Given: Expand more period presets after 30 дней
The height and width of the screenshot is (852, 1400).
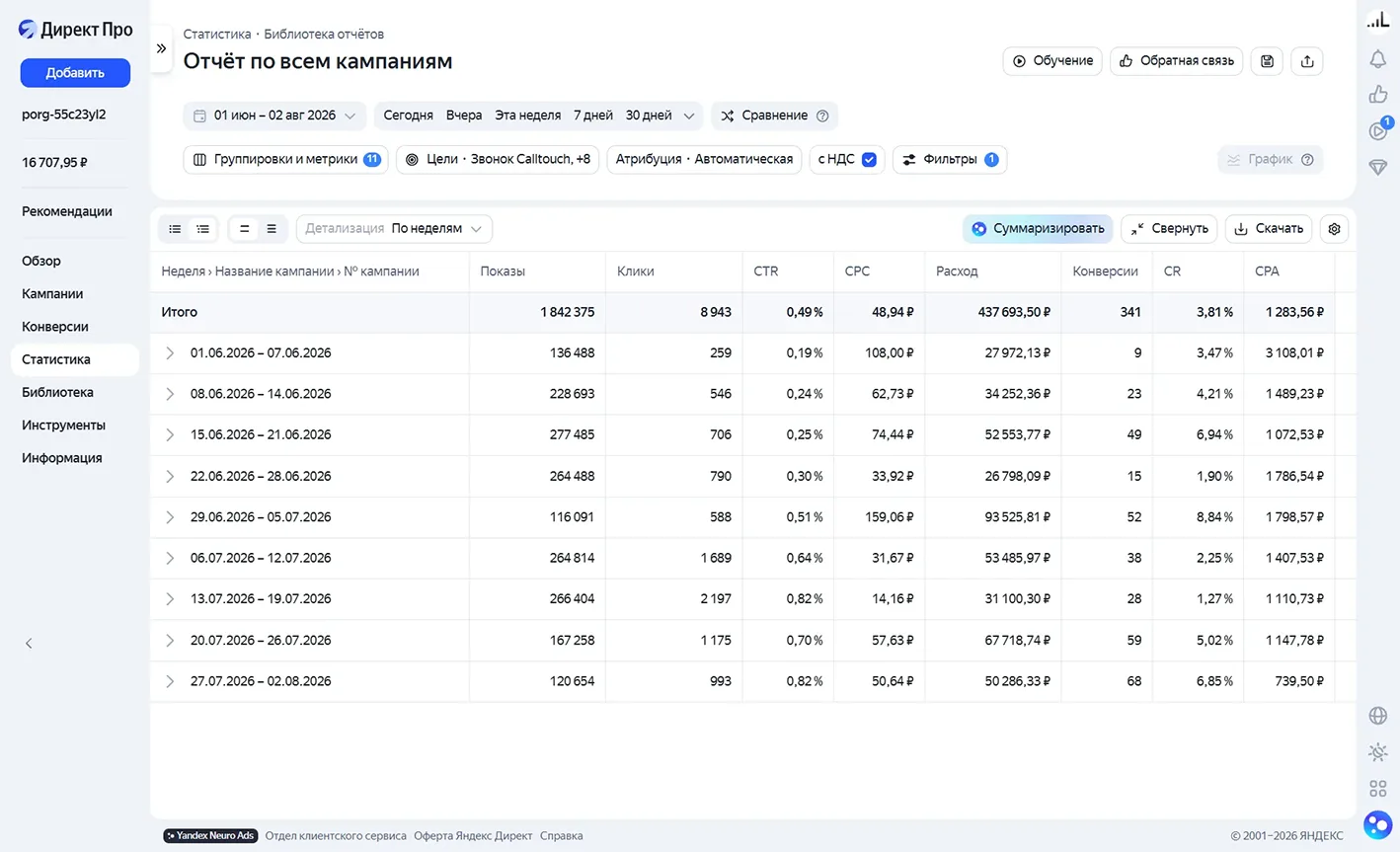Looking at the screenshot, I should point(689,116).
